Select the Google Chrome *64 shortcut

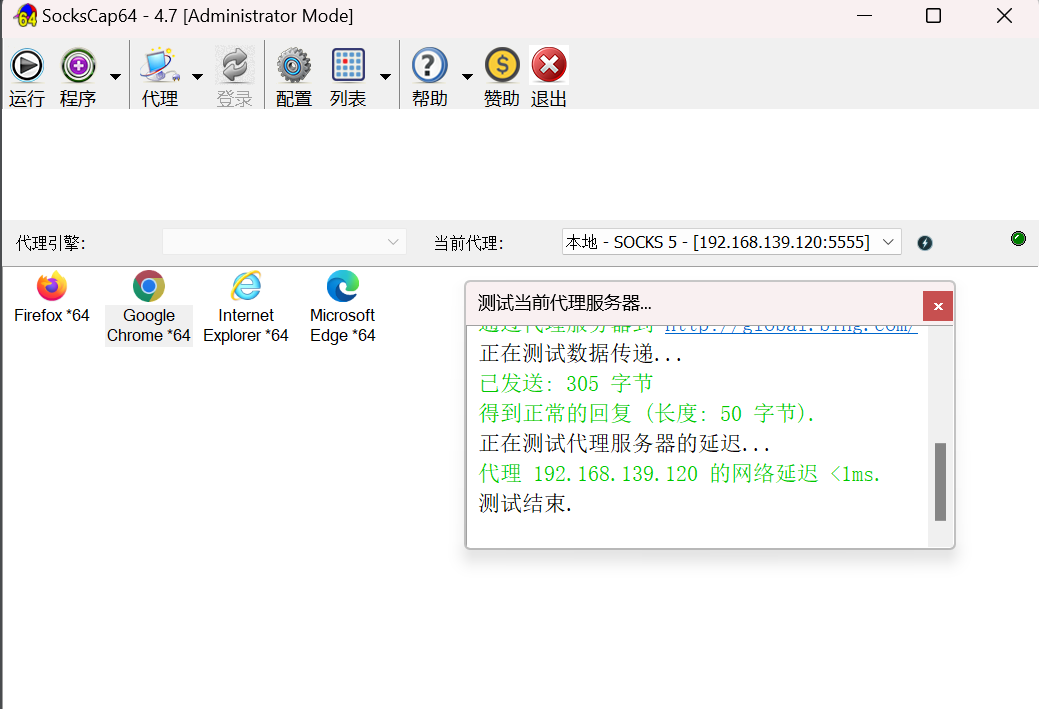[149, 307]
